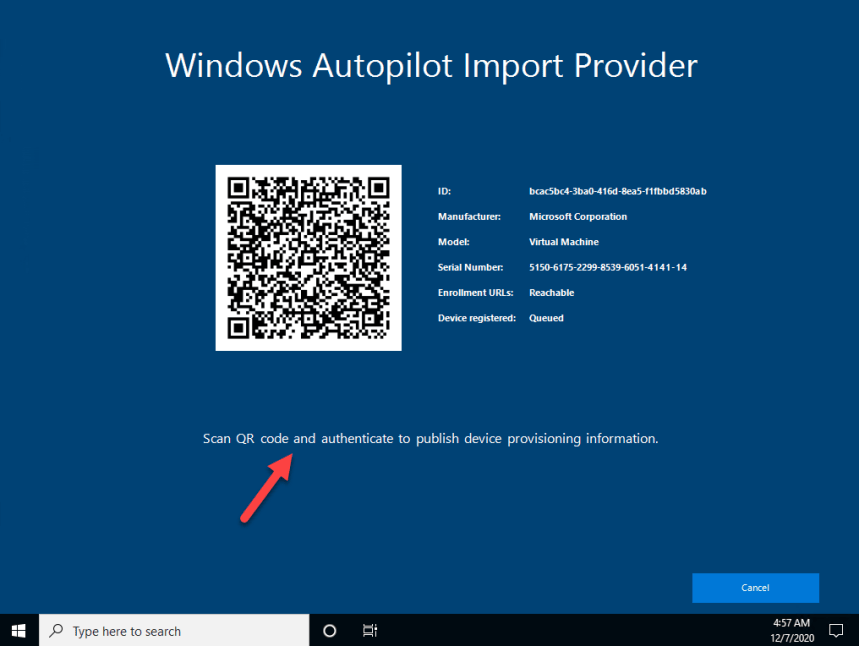Screen dimensions: 859x646
Task: Click the Virtual Machine model value
Action: 564,242
